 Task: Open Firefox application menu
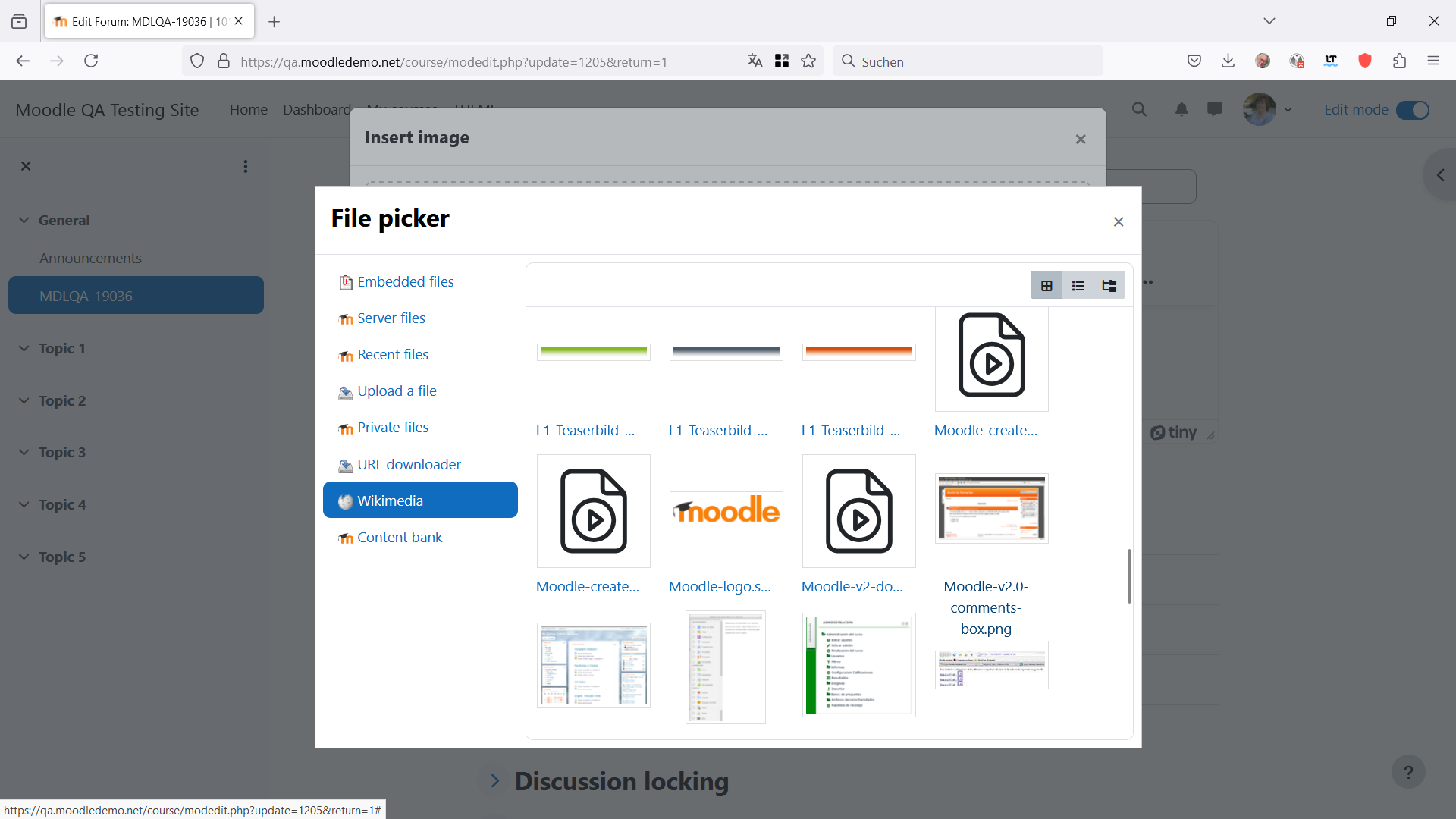point(1433,61)
